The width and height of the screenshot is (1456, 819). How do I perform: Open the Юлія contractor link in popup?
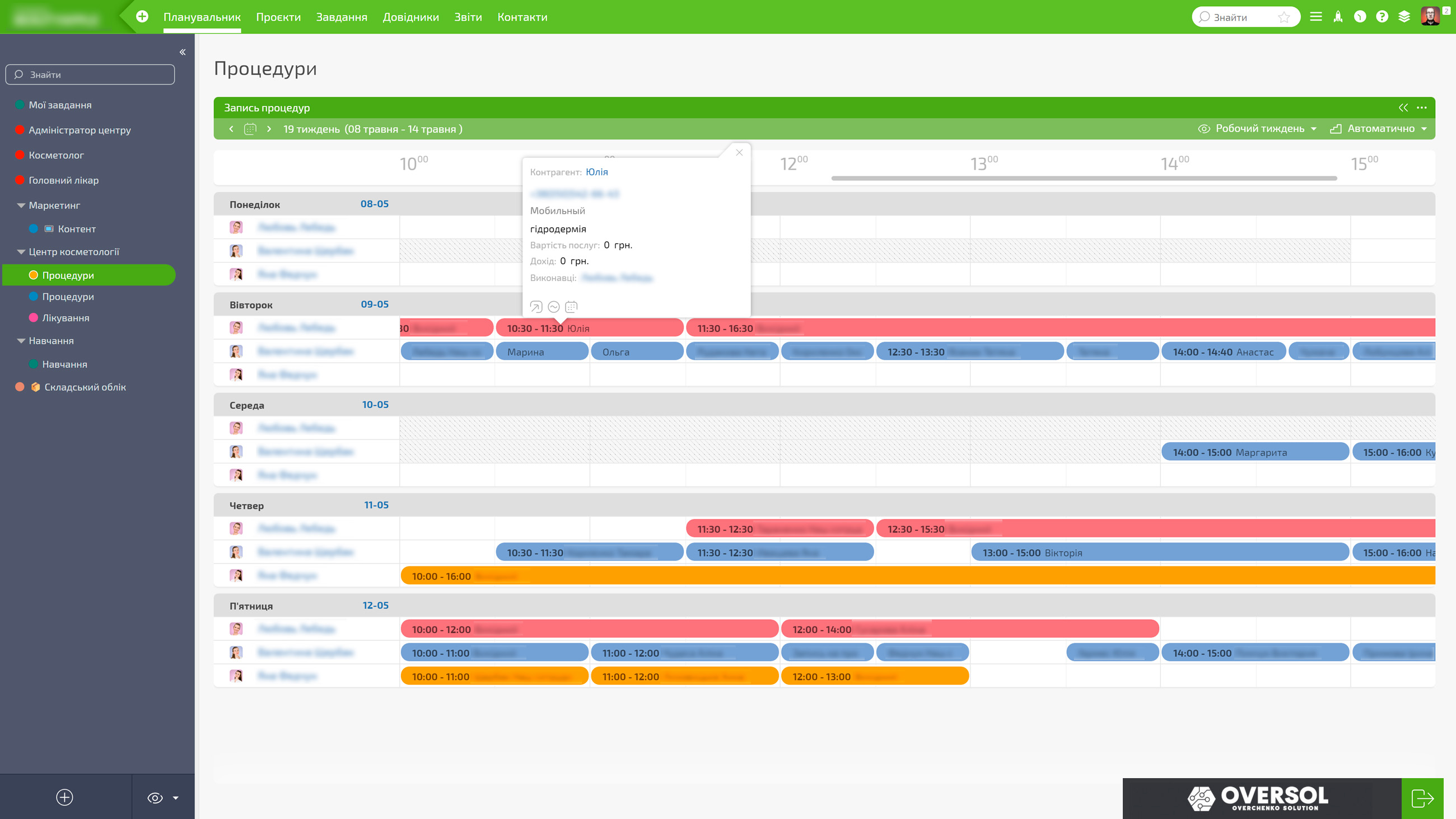tap(597, 172)
